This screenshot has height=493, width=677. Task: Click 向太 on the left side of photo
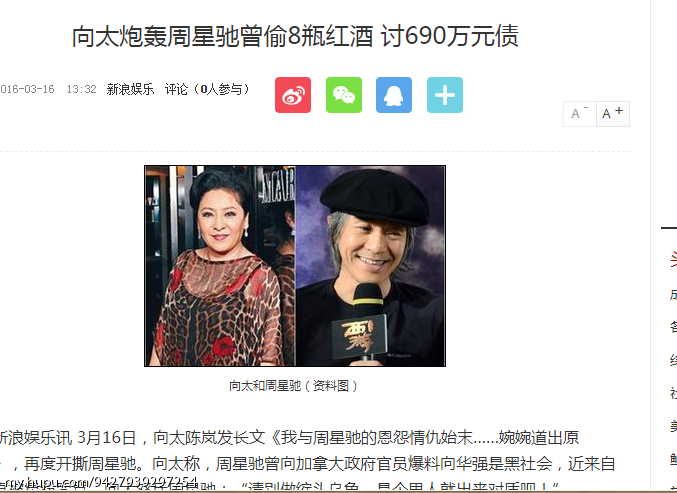coord(220,266)
